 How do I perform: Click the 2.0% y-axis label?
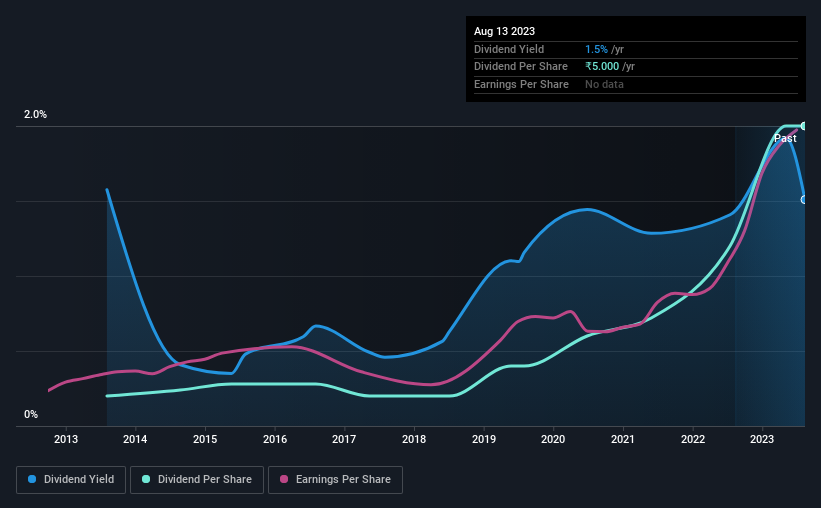tap(35, 114)
